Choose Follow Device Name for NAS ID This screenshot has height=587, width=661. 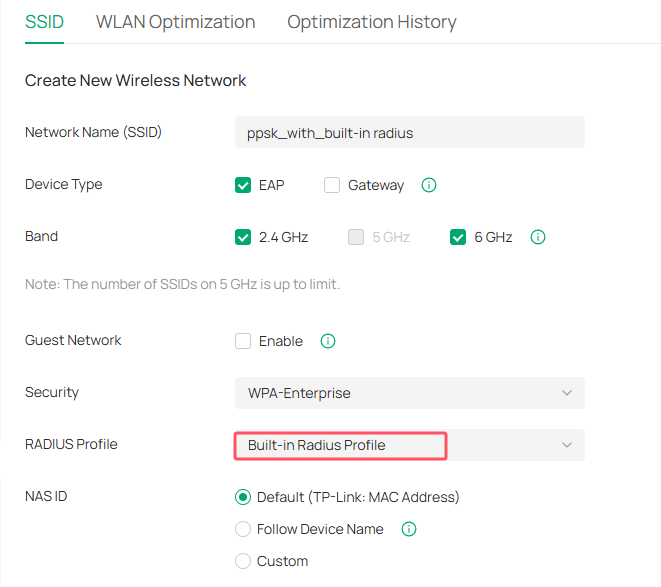pyautogui.click(x=243, y=529)
